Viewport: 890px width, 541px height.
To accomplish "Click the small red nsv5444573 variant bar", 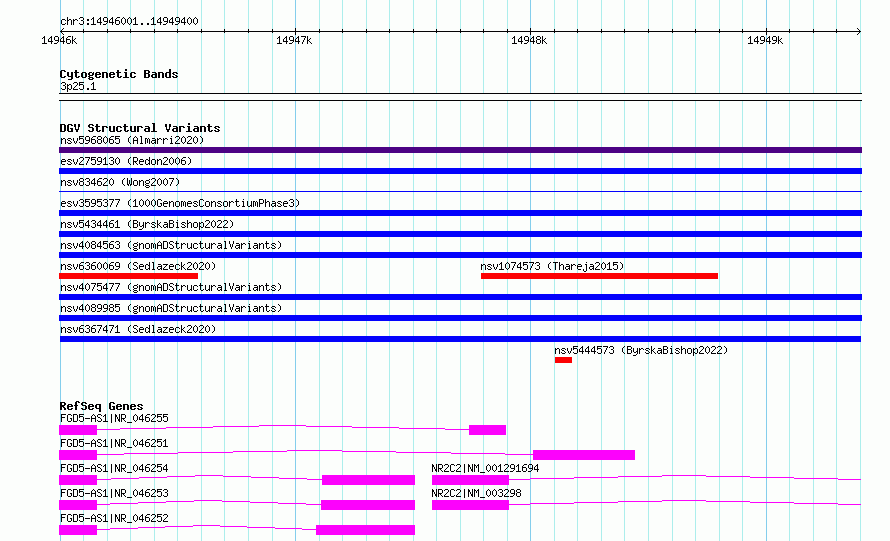I will tap(563, 360).
